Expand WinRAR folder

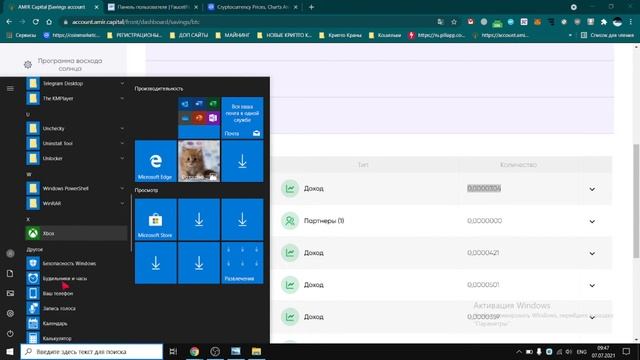pos(76,203)
